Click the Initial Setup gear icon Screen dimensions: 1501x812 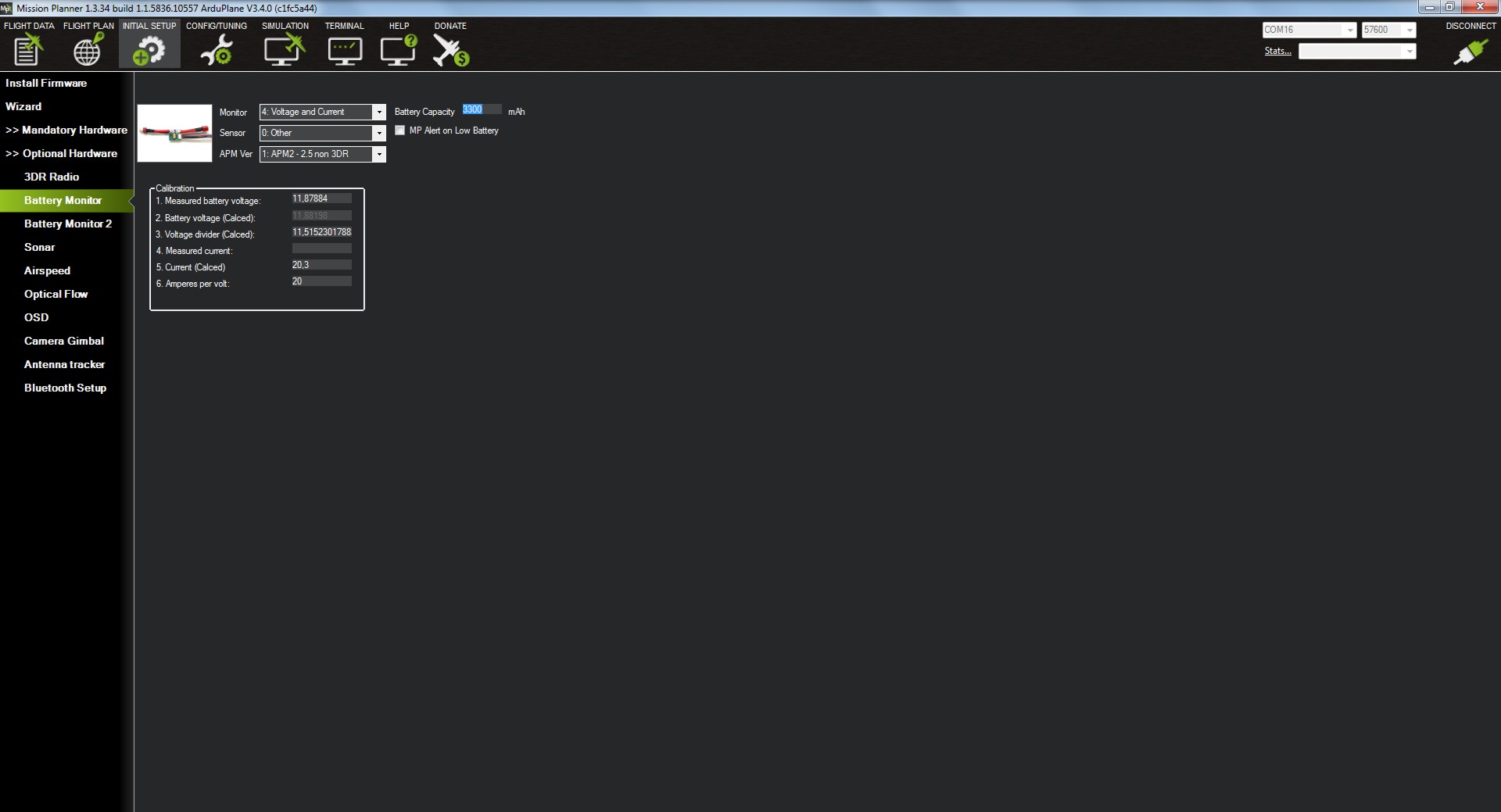tap(149, 50)
